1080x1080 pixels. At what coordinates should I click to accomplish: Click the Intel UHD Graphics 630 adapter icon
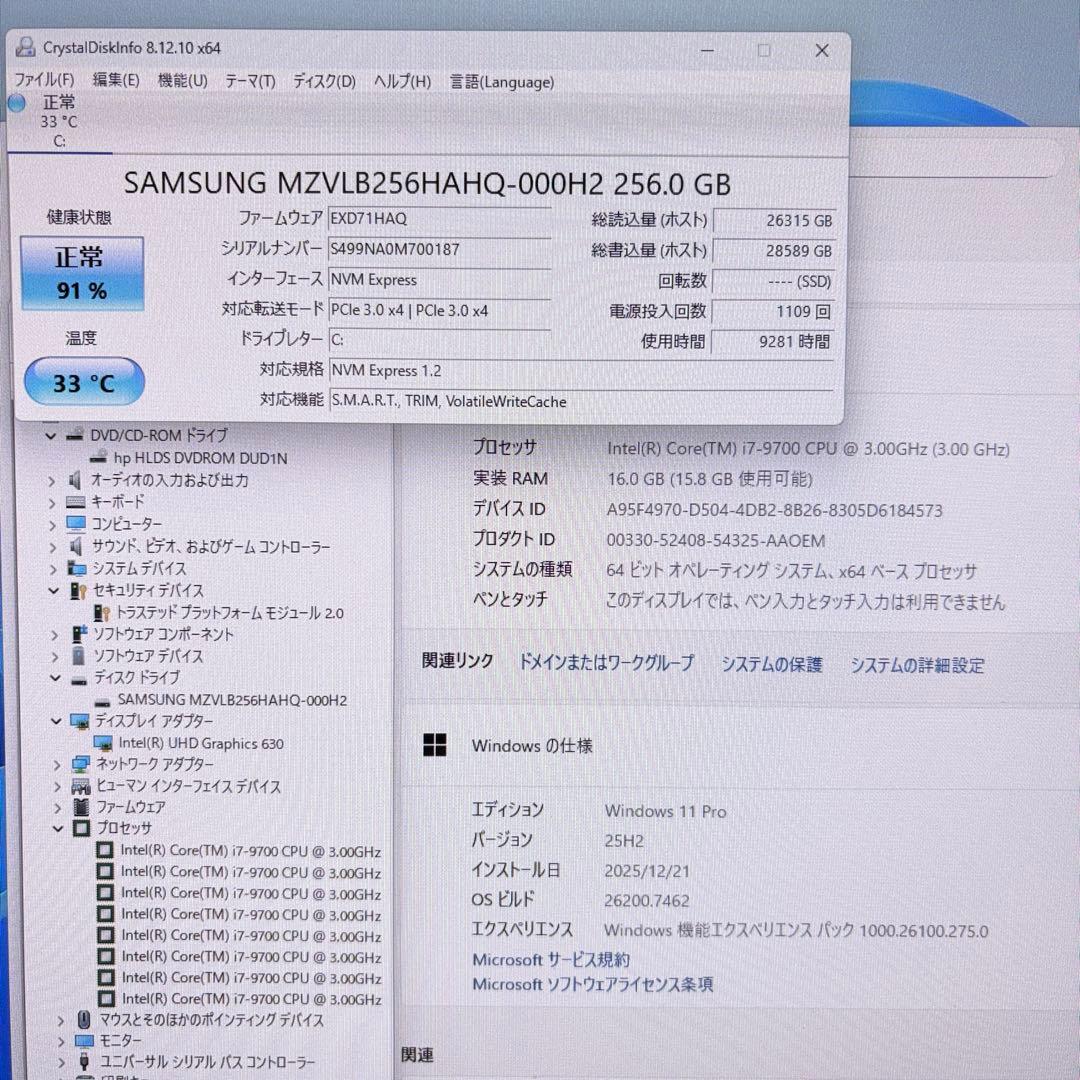(105, 743)
